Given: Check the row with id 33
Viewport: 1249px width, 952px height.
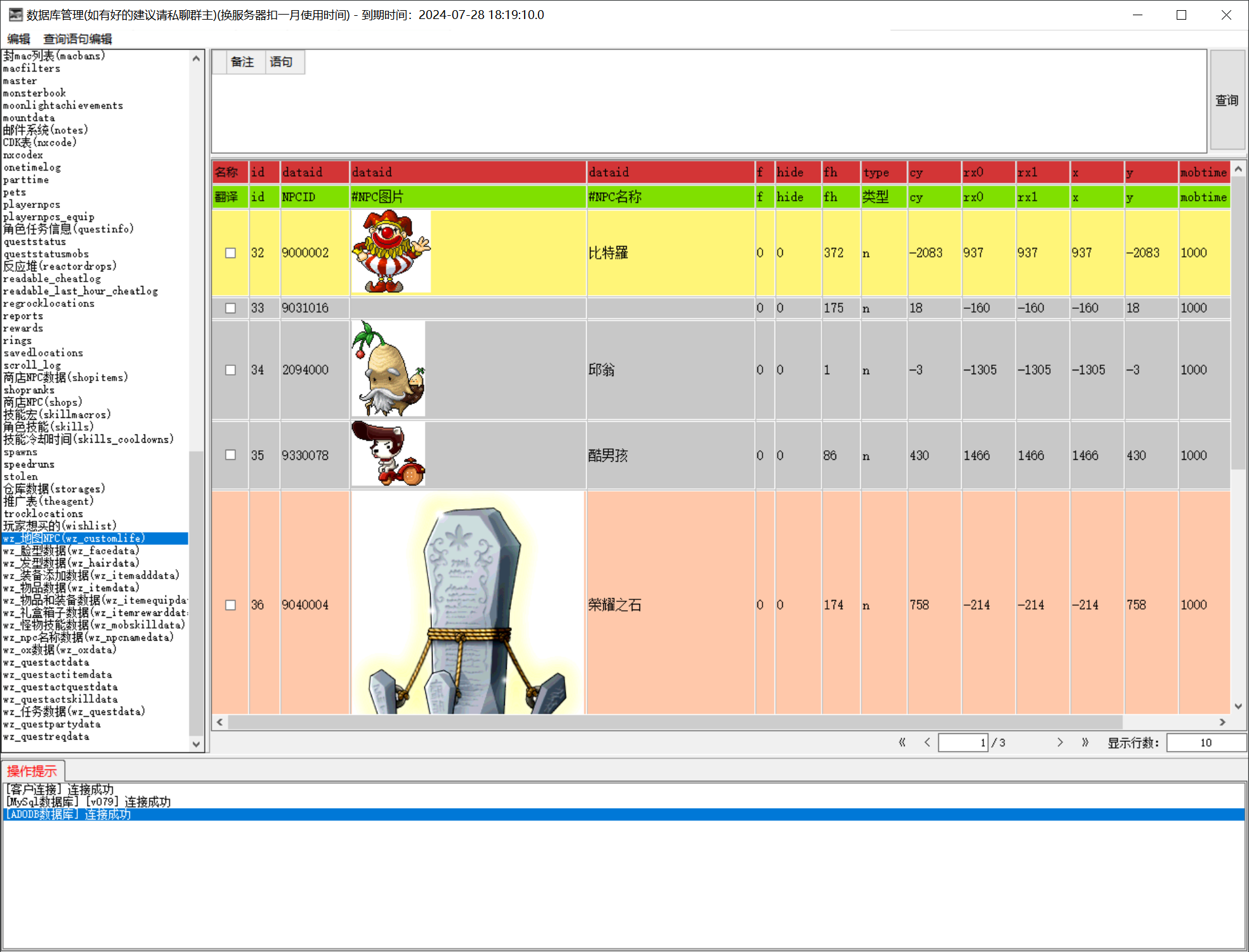Looking at the screenshot, I should 230,308.
